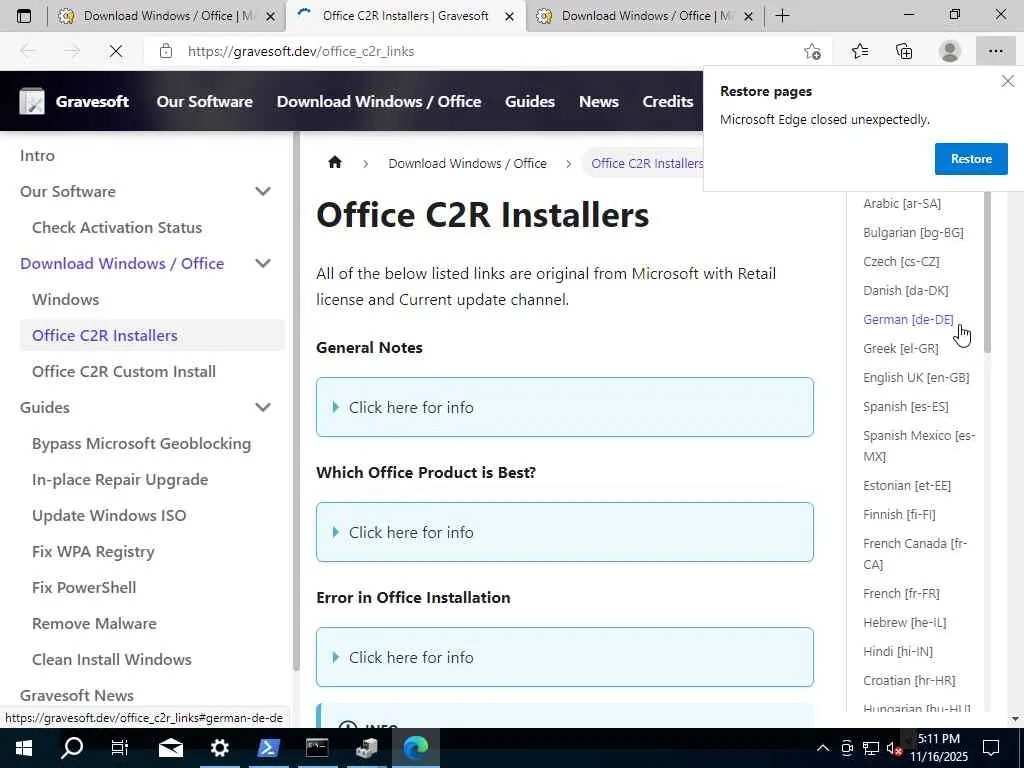Viewport: 1024px width, 768px height.
Task: Open Check Activation Status page
Action: [x=117, y=227]
